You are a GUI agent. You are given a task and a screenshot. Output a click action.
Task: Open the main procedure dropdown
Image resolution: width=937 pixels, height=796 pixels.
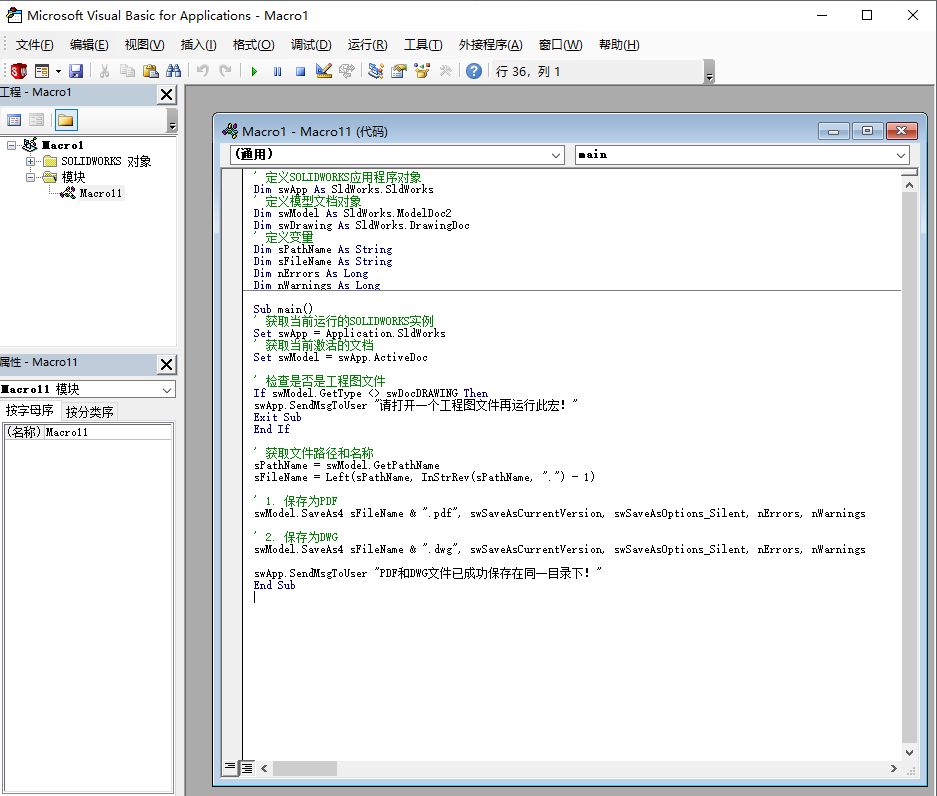pos(898,155)
